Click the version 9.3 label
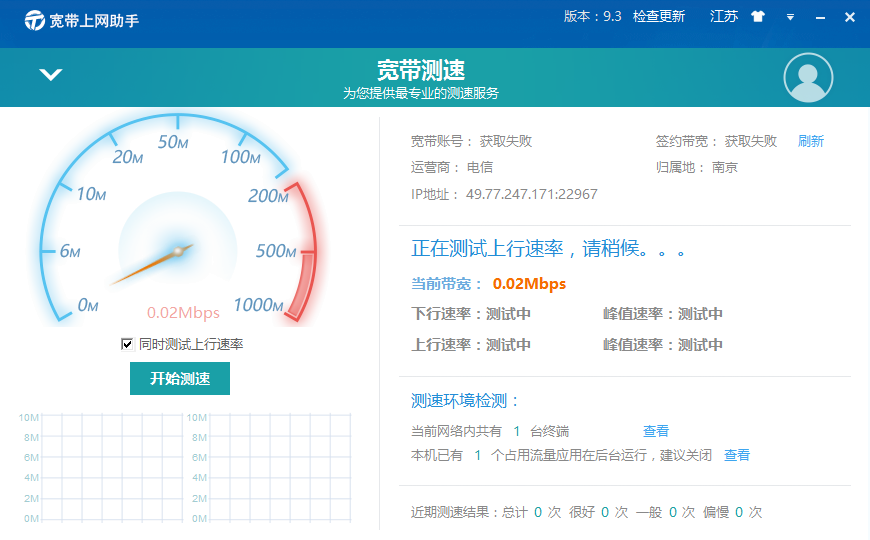The image size is (870, 540). (x=592, y=17)
